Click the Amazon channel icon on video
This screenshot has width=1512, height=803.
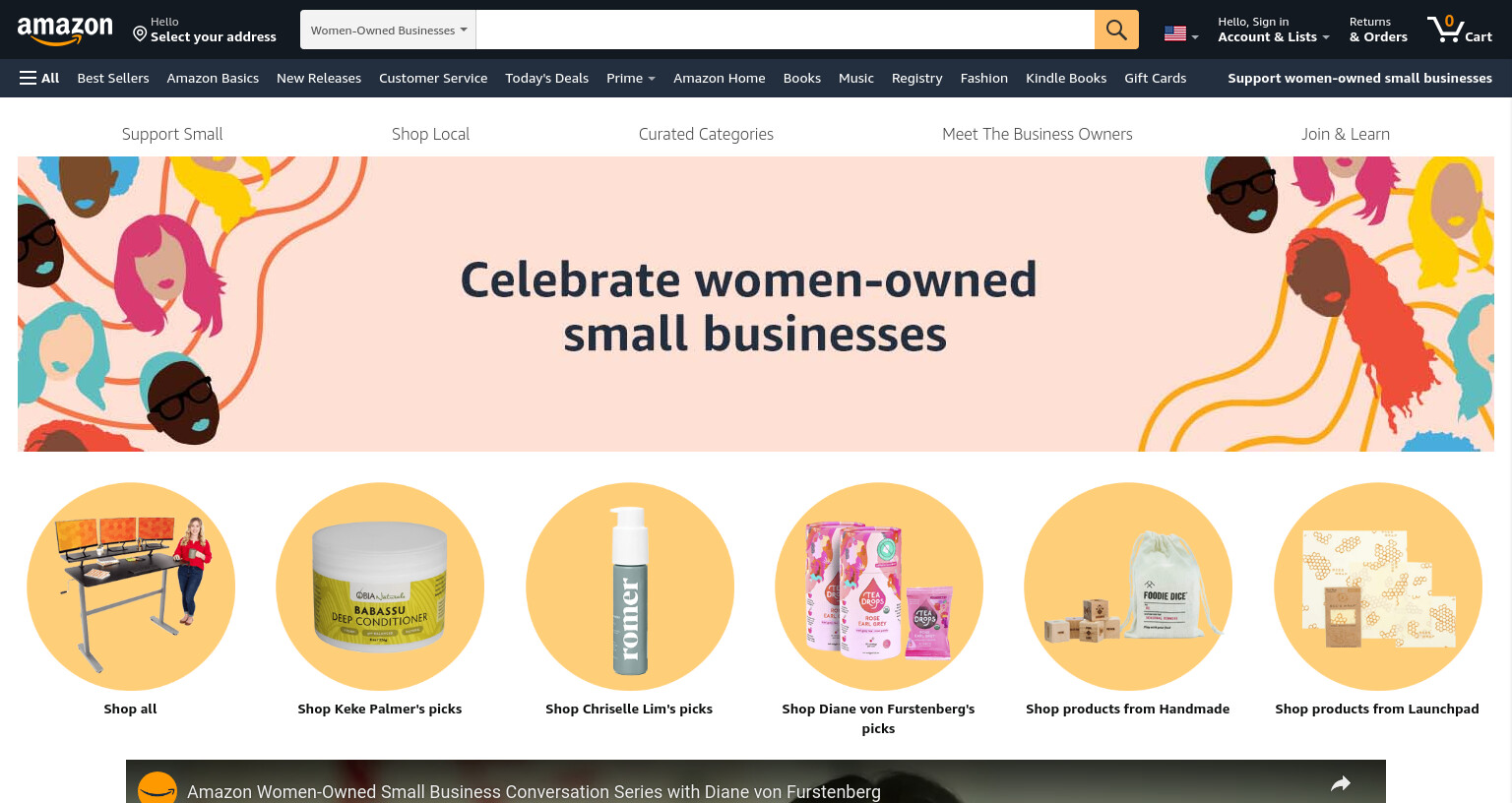click(157, 789)
